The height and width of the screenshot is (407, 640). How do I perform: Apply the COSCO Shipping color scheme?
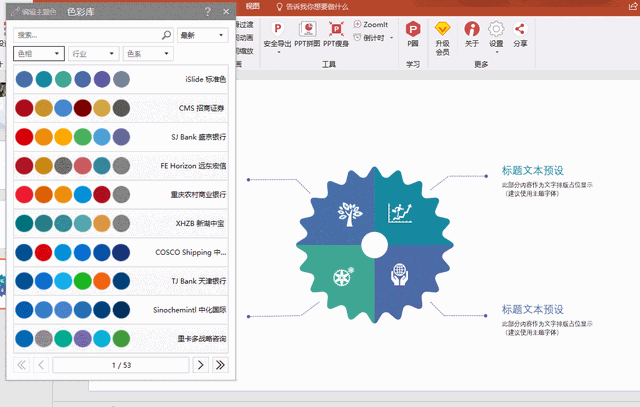point(121,252)
